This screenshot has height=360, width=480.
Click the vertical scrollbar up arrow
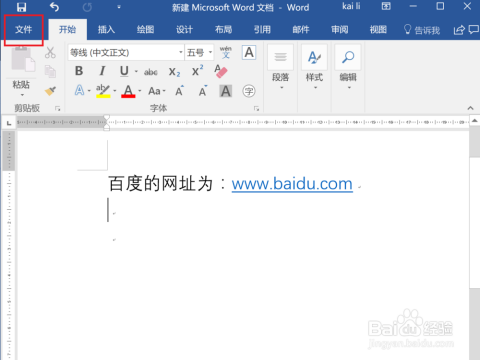(x=475, y=121)
